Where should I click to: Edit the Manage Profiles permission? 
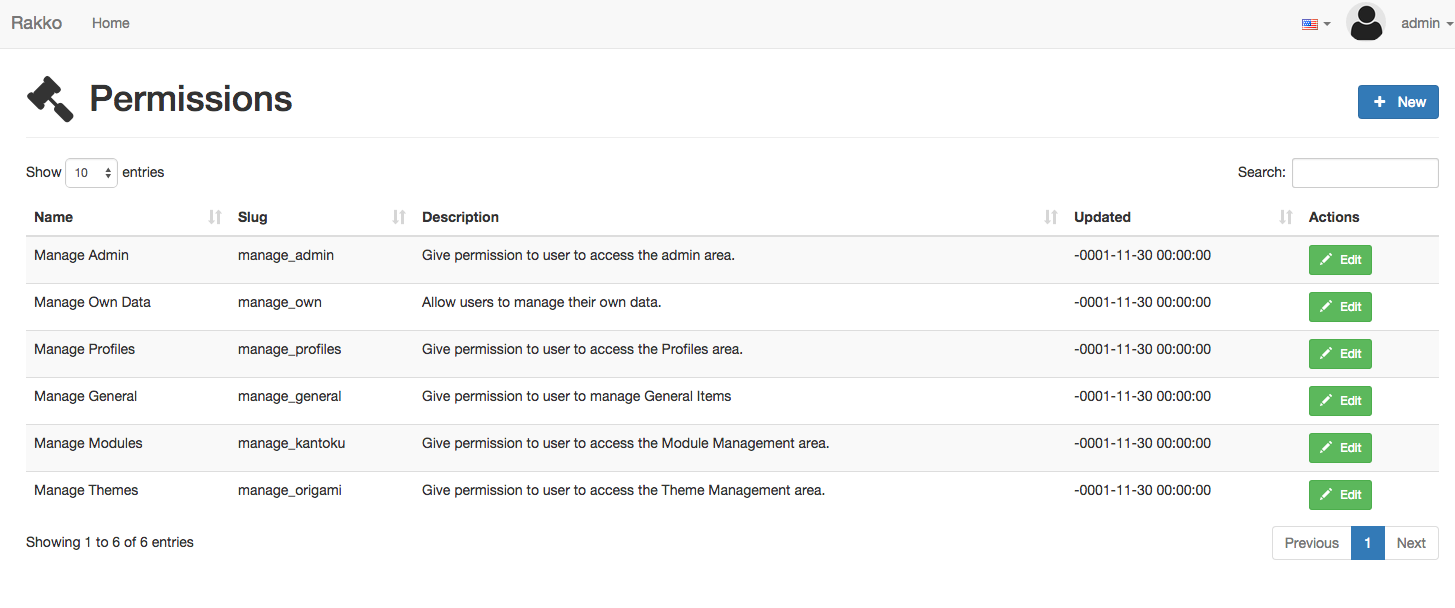tap(1340, 354)
